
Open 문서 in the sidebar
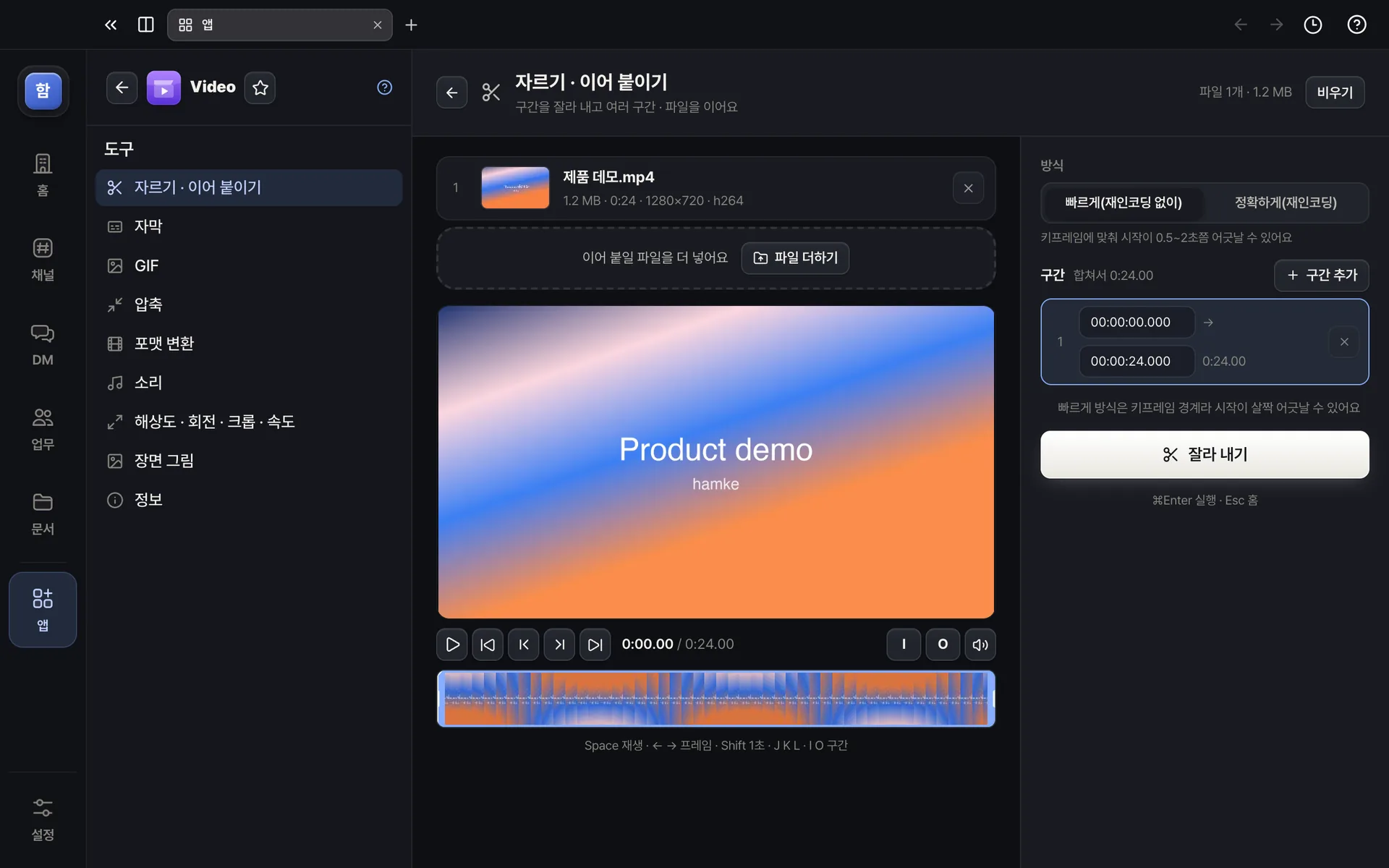[43, 514]
